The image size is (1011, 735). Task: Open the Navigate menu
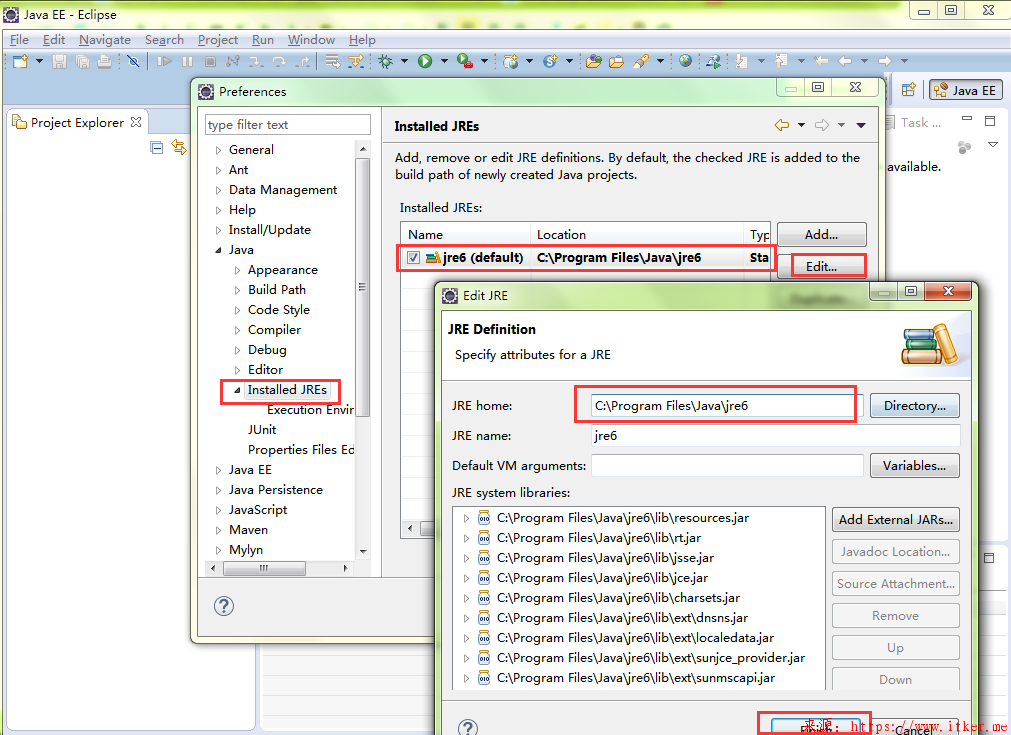[x=105, y=40]
